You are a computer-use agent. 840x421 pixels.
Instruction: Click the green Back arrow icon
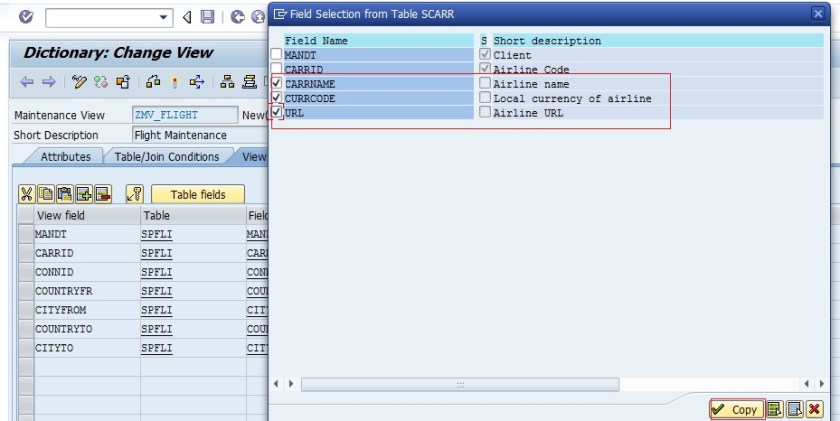pos(237,17)
